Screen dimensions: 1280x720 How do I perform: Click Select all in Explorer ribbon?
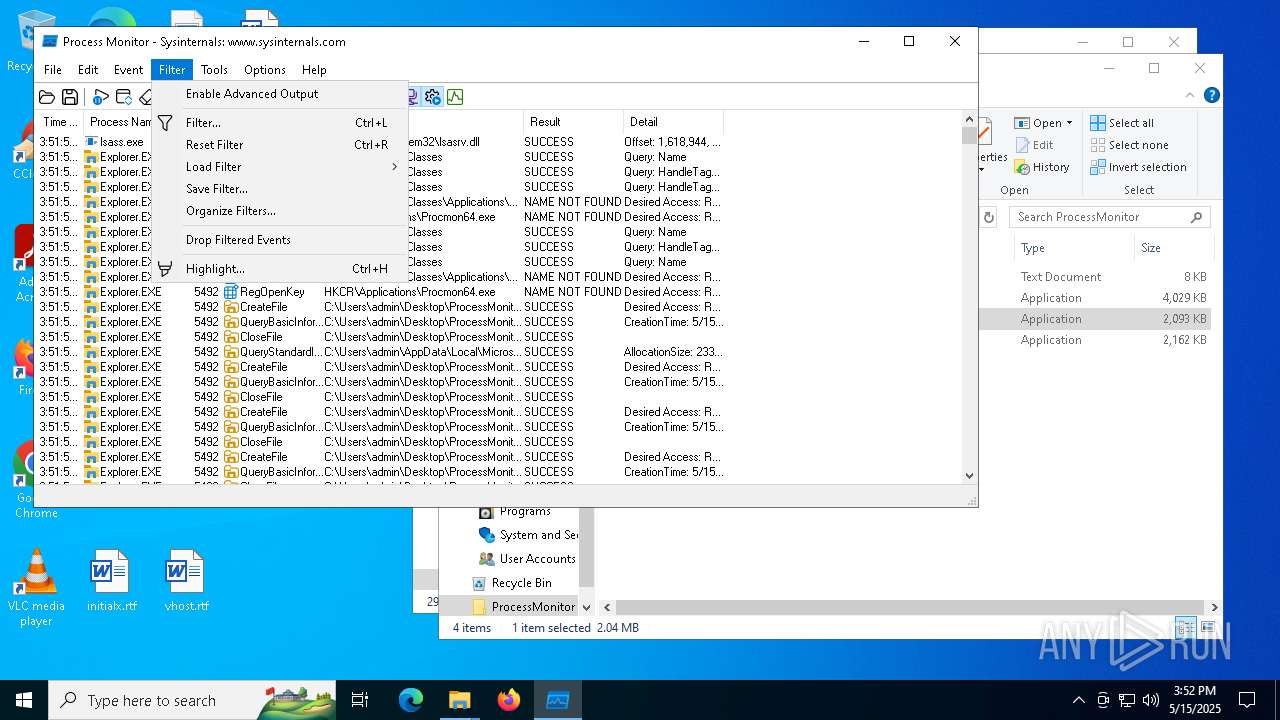1122,123
